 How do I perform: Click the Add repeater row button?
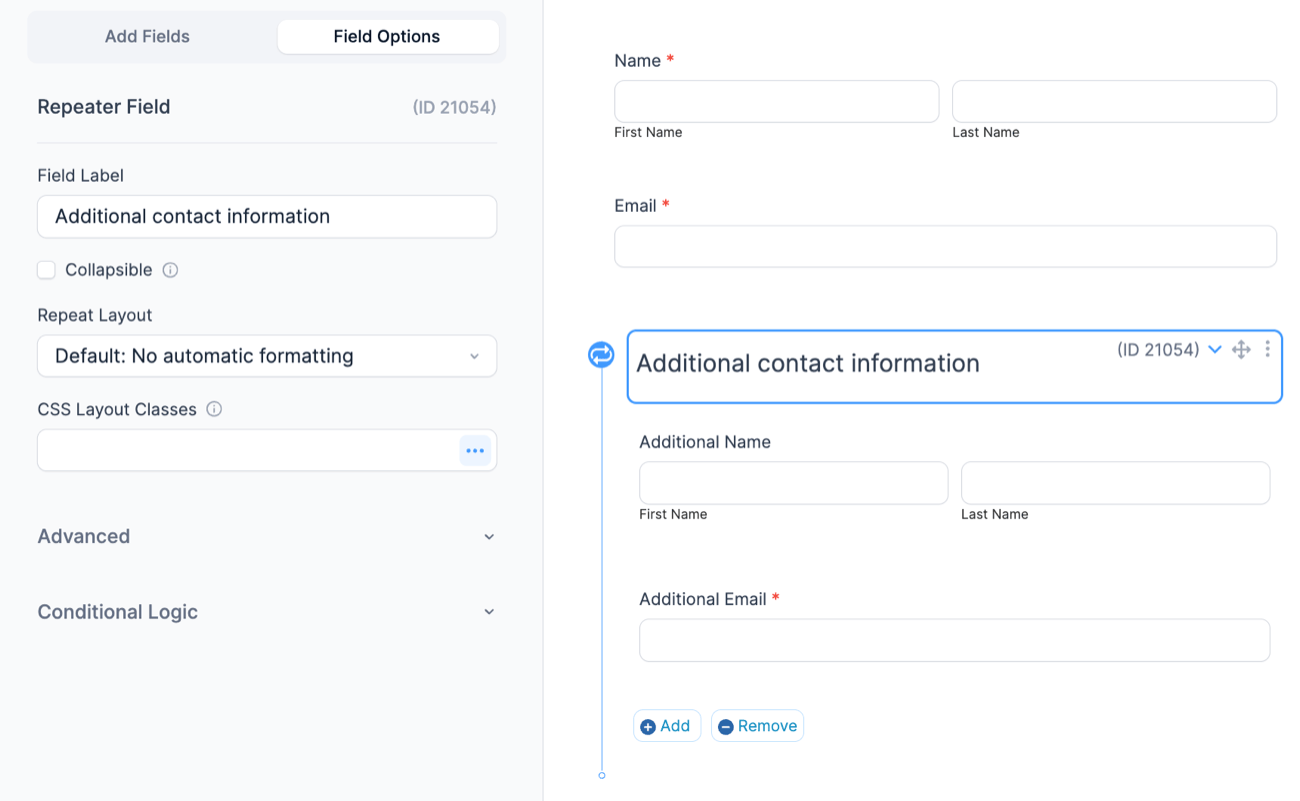pos(666,726)
